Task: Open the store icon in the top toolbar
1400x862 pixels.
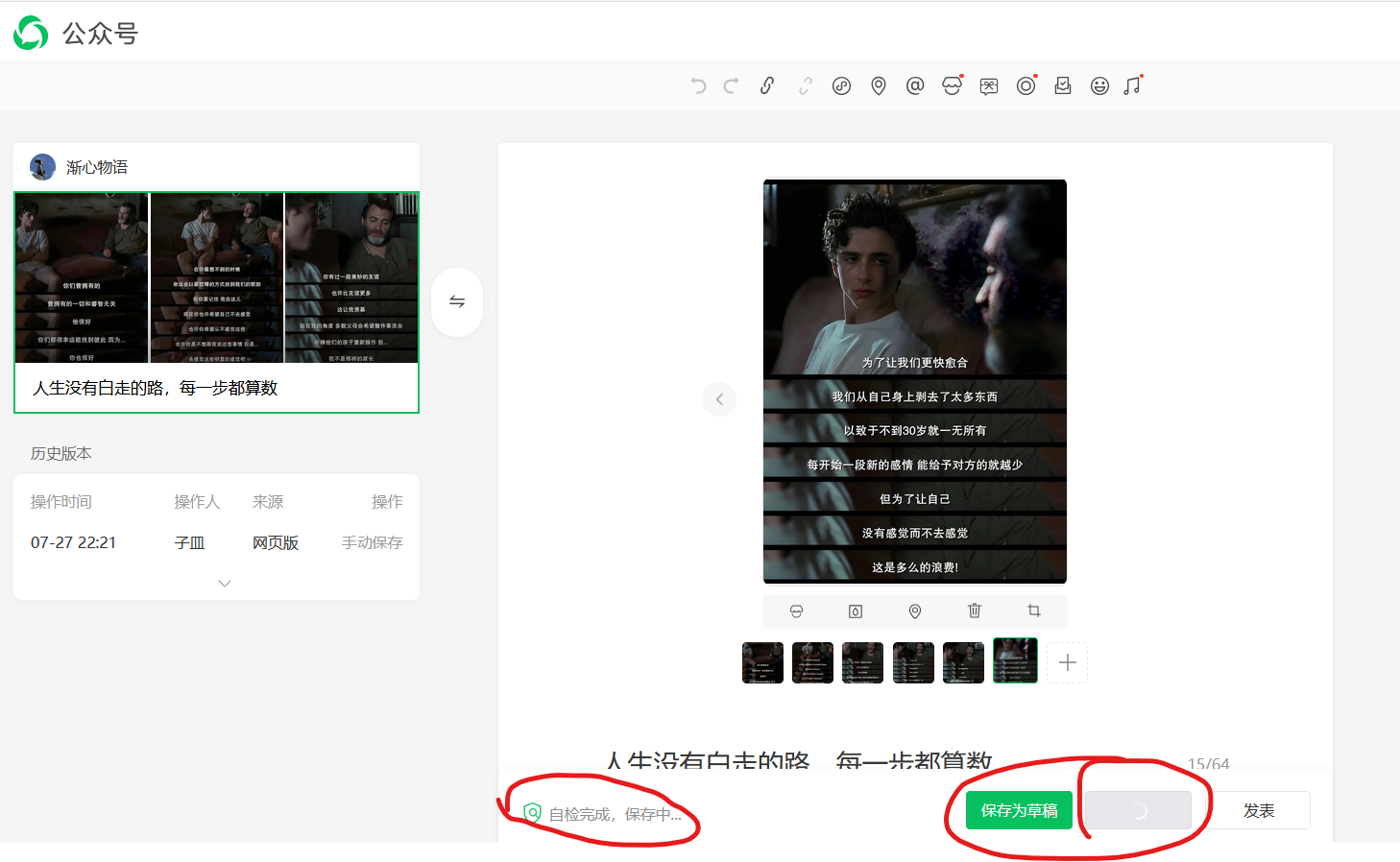Action: coord(952,85)
